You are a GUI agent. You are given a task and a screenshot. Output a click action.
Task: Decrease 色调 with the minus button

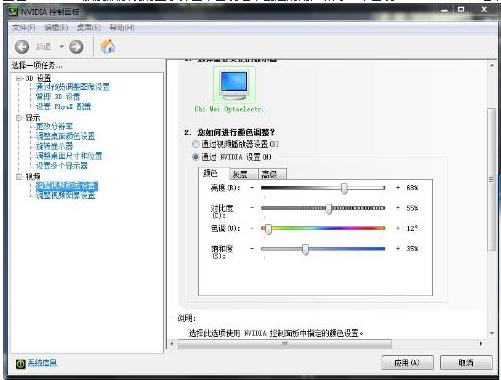point(252,228)
